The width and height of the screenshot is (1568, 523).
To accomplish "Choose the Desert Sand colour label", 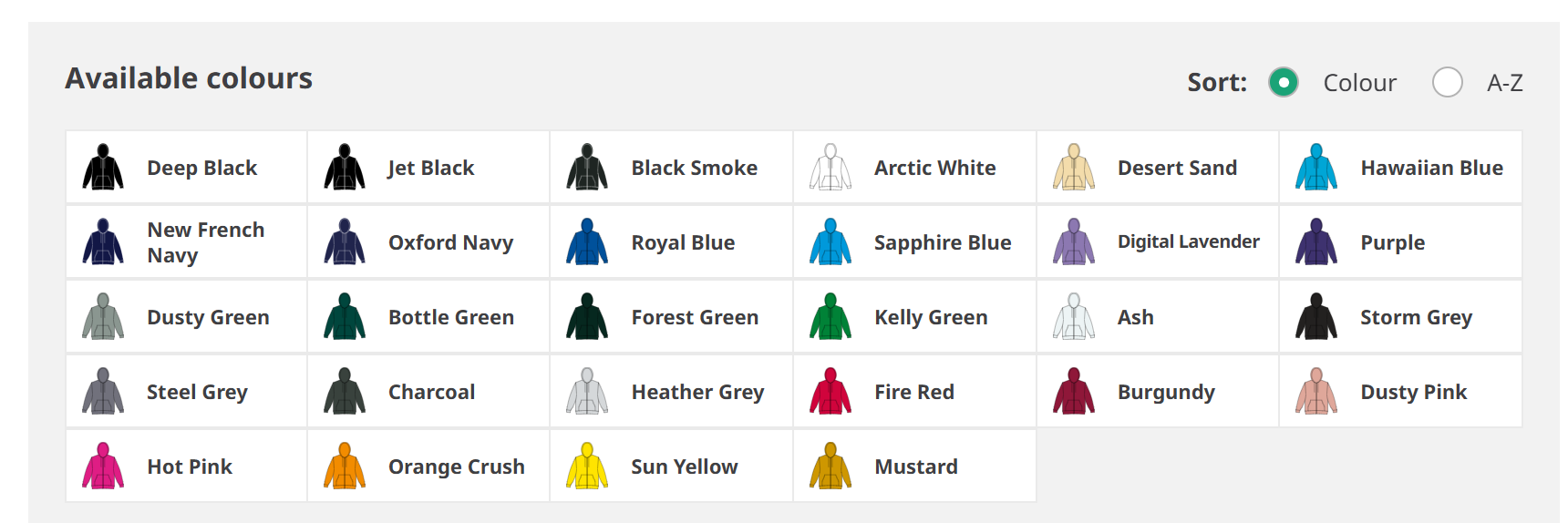I will 1177,168.
